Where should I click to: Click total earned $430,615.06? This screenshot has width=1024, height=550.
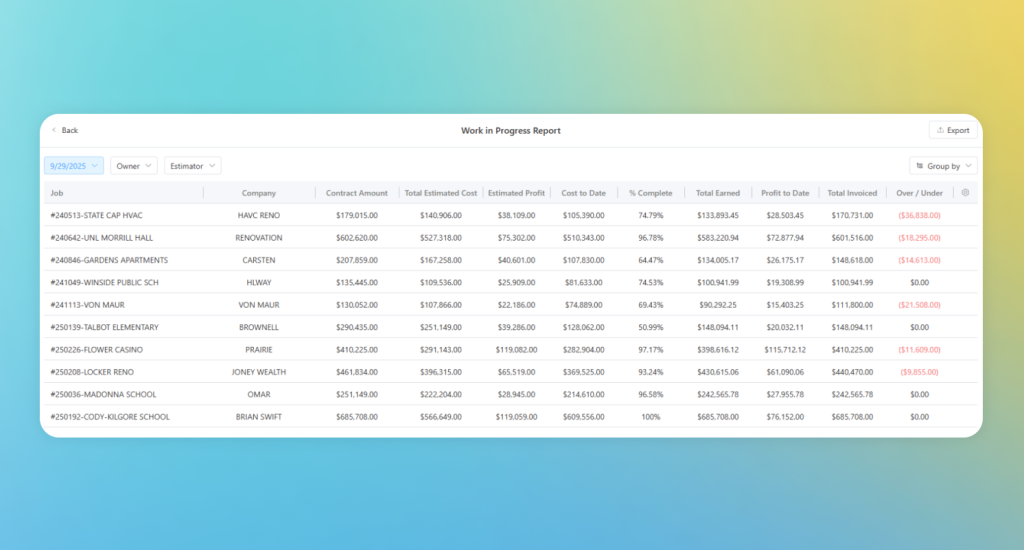pyautogui.click(x=718, y=372)
